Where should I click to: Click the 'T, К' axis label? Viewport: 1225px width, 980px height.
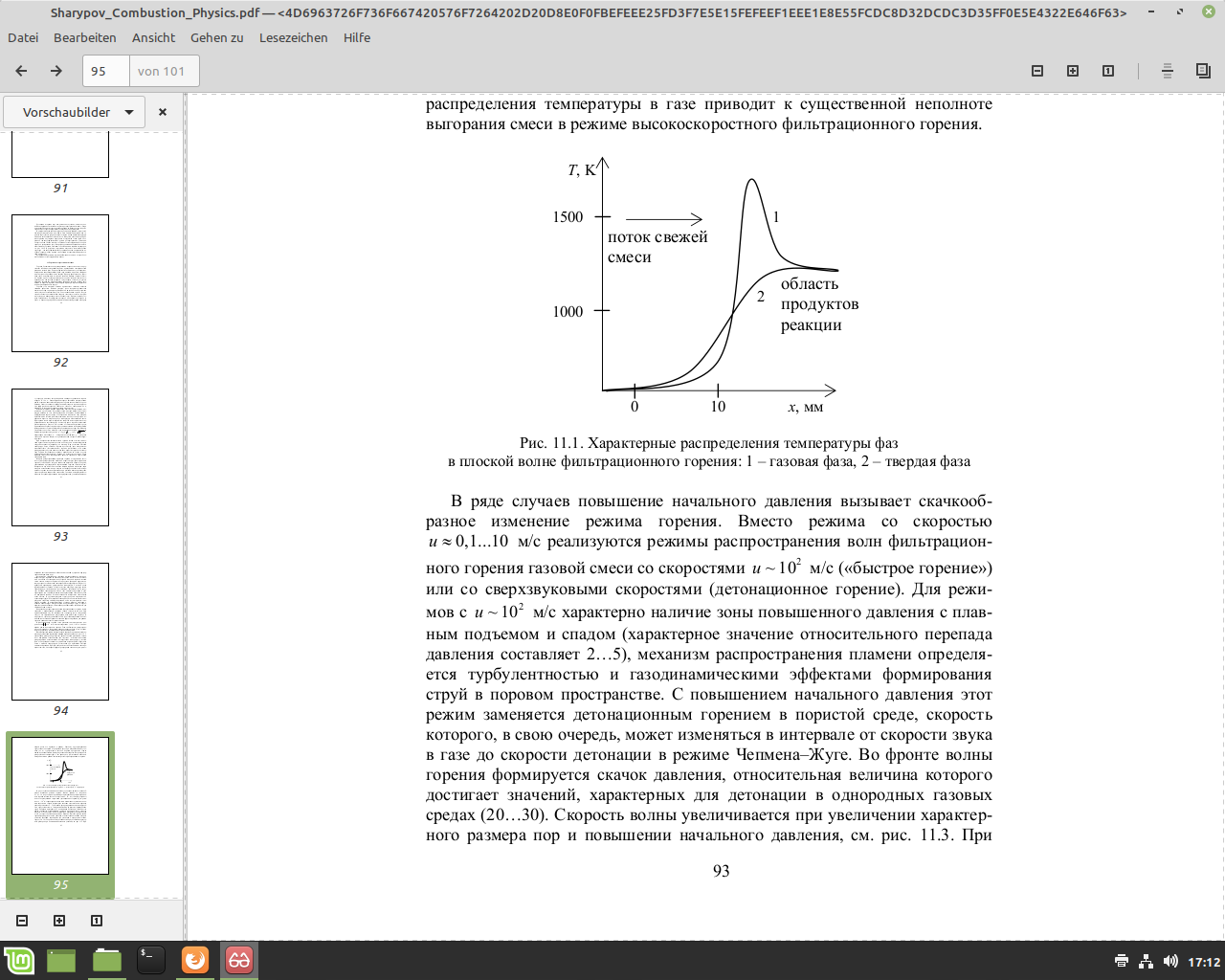coord(582,170)
